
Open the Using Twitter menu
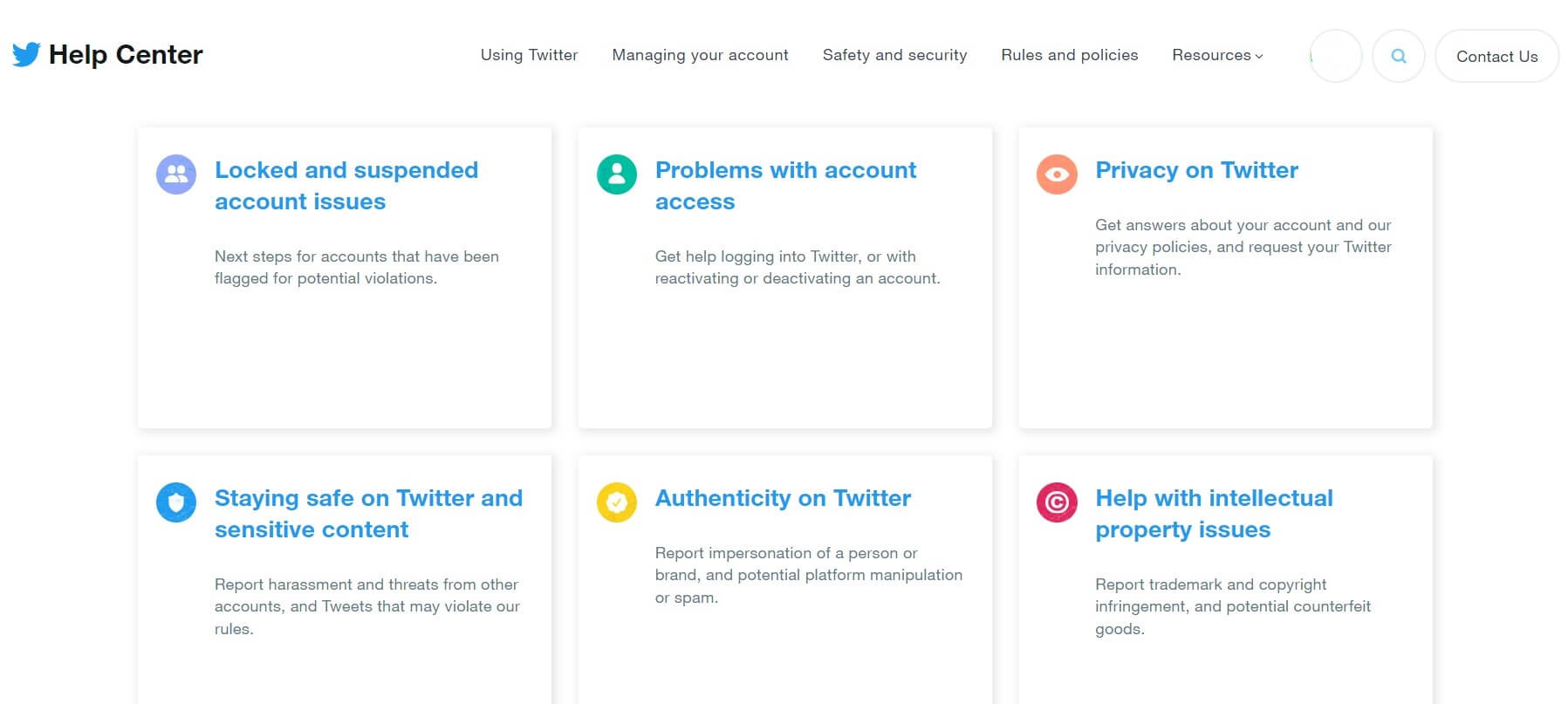tap(529, 55)
